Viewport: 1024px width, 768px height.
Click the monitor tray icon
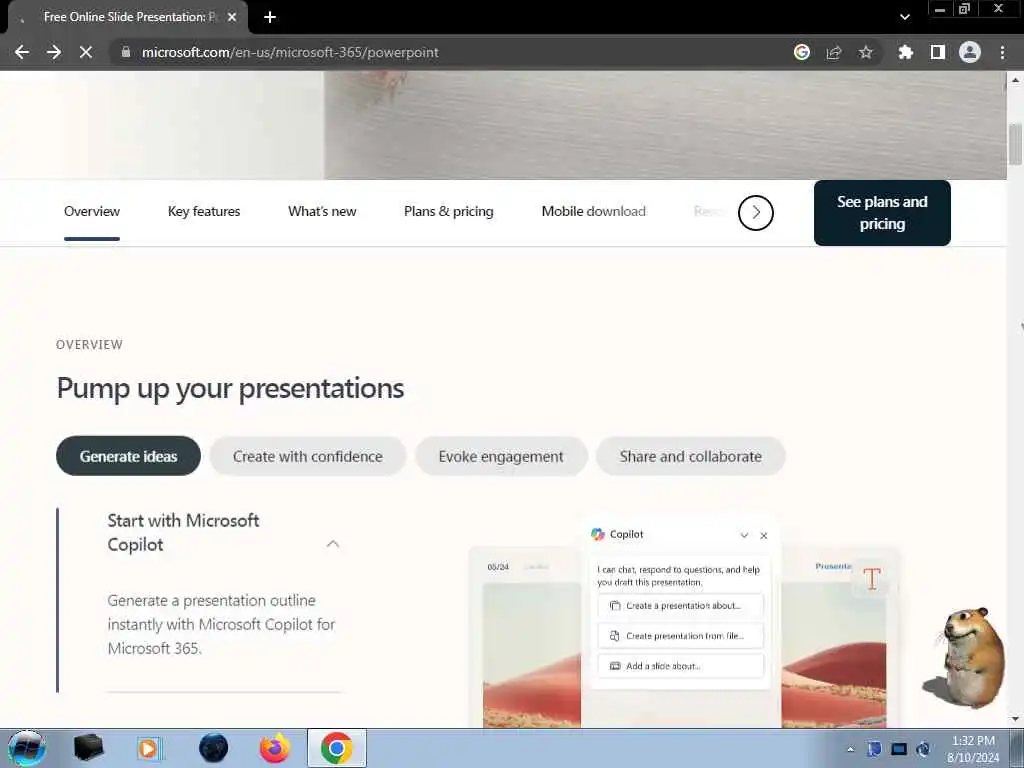[x=899, y=749]
